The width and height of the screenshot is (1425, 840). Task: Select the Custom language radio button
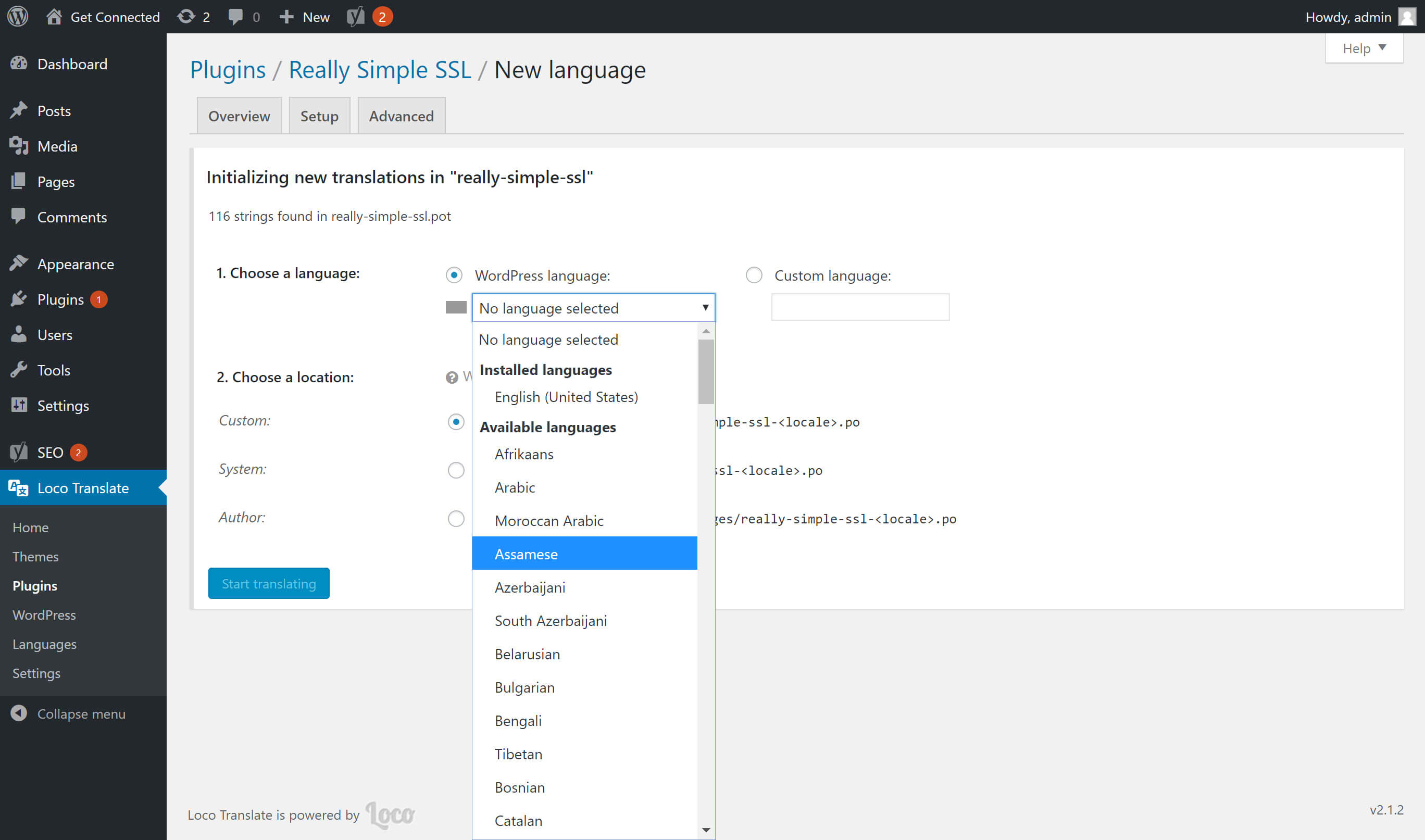point(754,275)
